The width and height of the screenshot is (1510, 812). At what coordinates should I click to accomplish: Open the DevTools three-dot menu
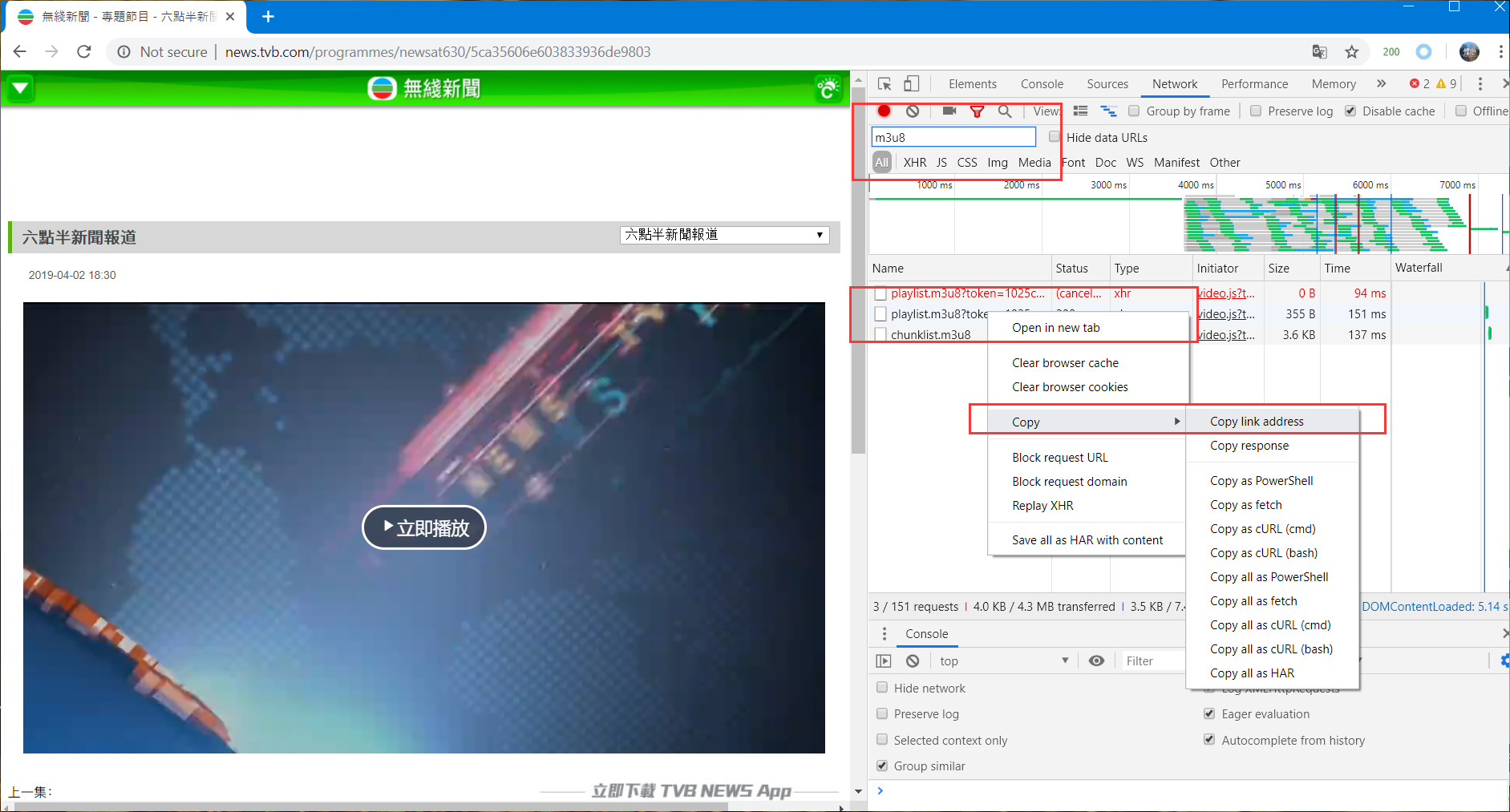point(1480,84)
